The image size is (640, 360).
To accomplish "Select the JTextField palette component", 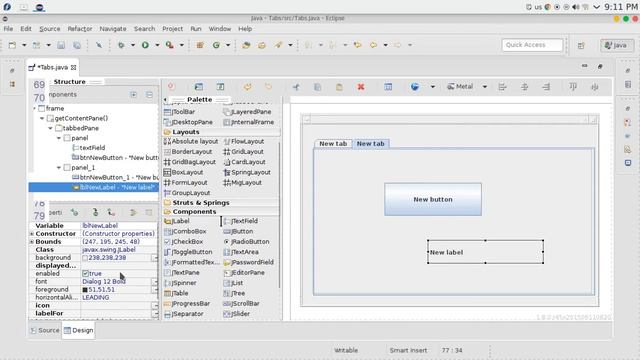I will pos(241,221).
